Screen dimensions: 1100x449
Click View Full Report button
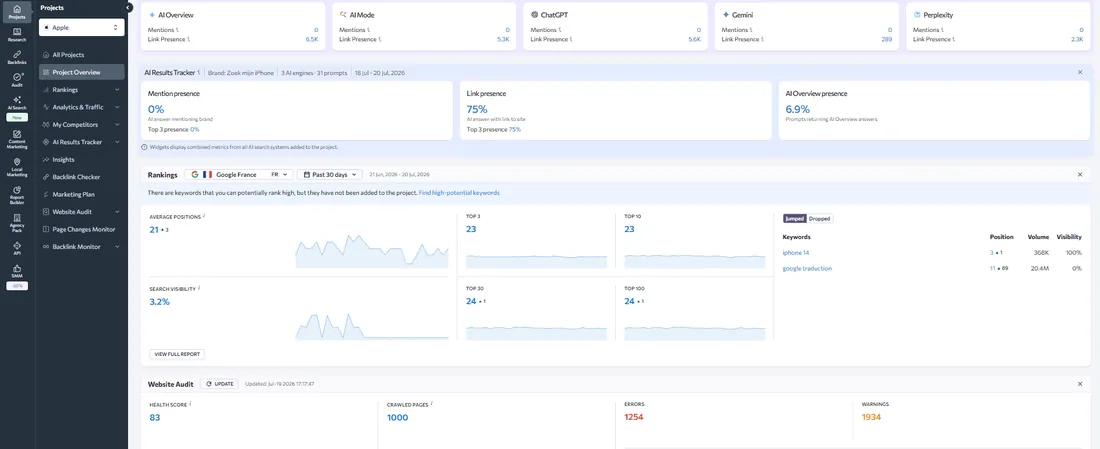[x=177, y=354]
